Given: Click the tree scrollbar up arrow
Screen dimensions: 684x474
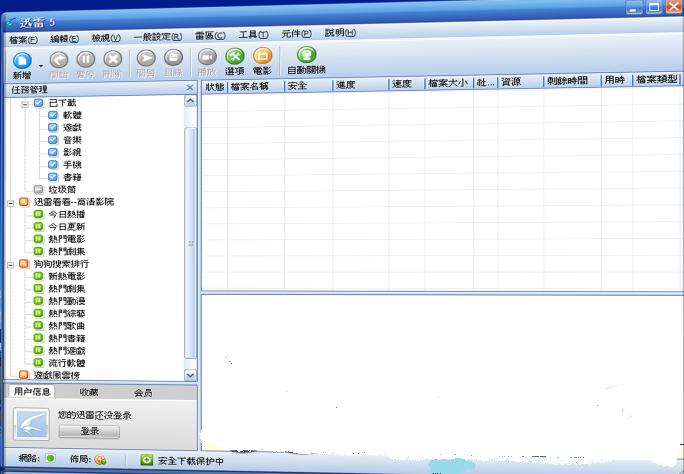Looking at the screenshot, I should coord(190,101).
